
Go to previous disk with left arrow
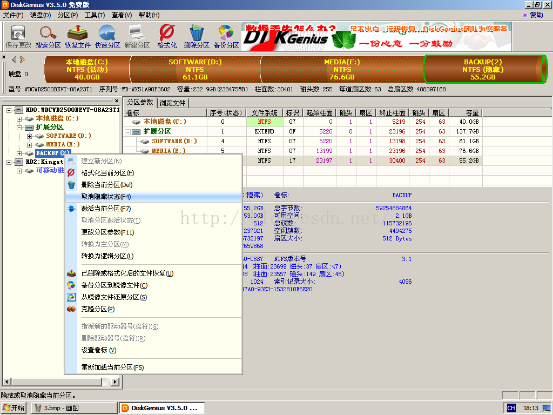click(14, 60)
